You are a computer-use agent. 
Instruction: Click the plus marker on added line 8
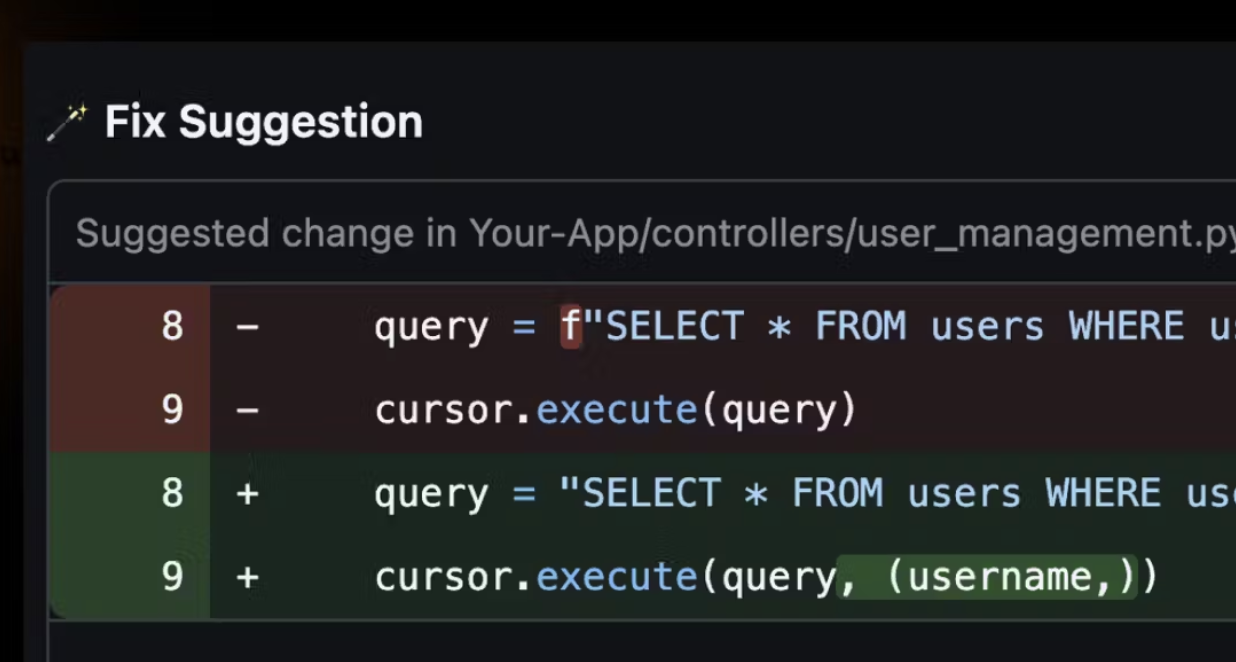coord(247,493)
